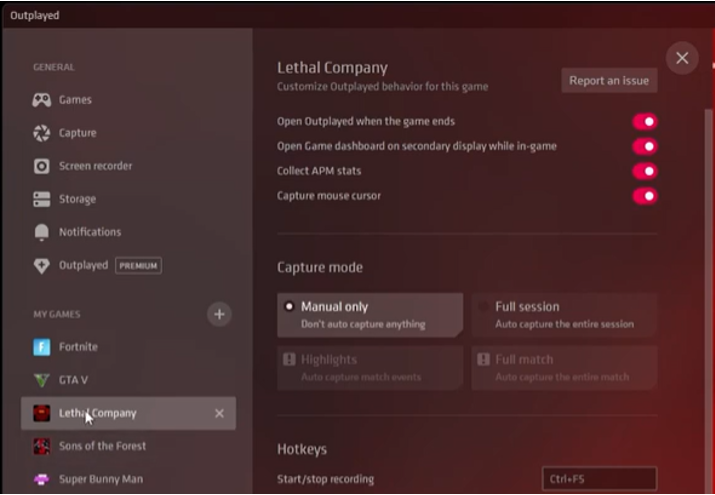Select Sons of the Forest in My Games
715x495 pixels.
pyautogui.click(x=129, y=446)
